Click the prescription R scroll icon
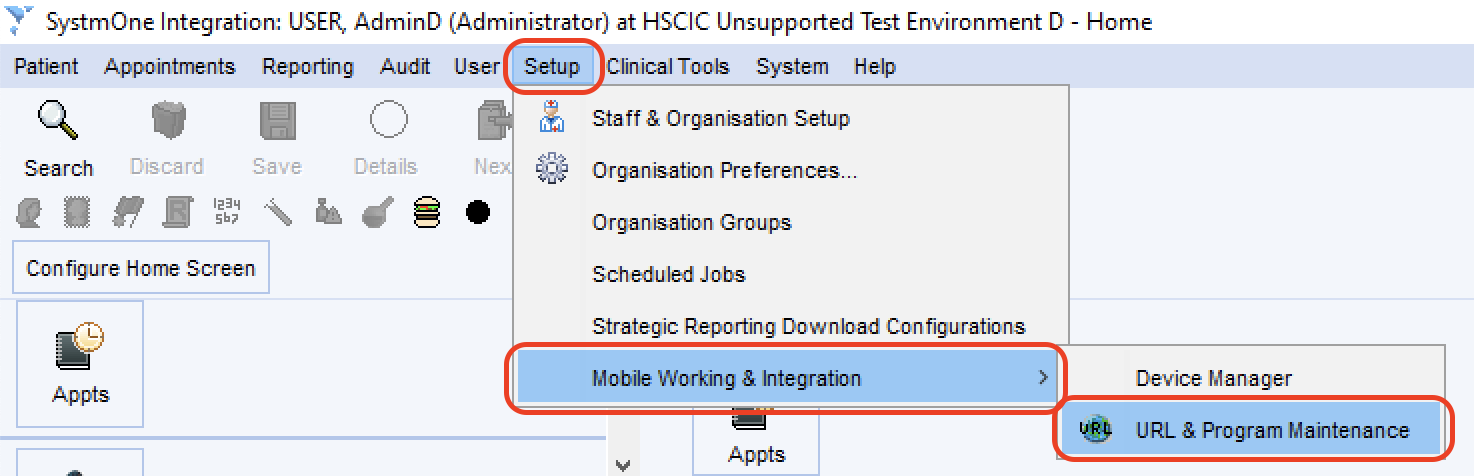Viewport: 1474px width, 476px height. 177,212
